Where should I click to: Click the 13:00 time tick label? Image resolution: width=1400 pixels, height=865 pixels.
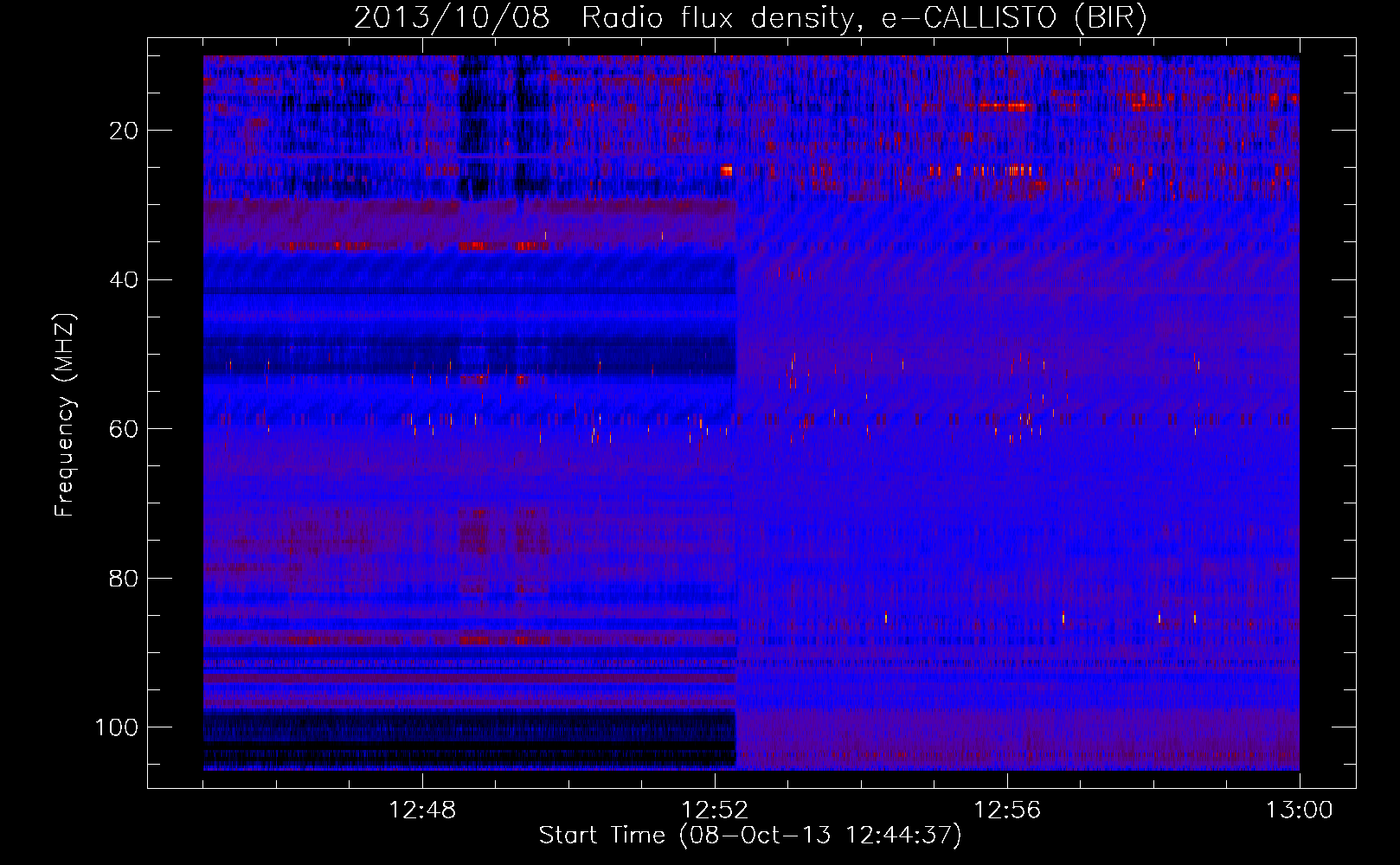click(x=1300, y=811)
